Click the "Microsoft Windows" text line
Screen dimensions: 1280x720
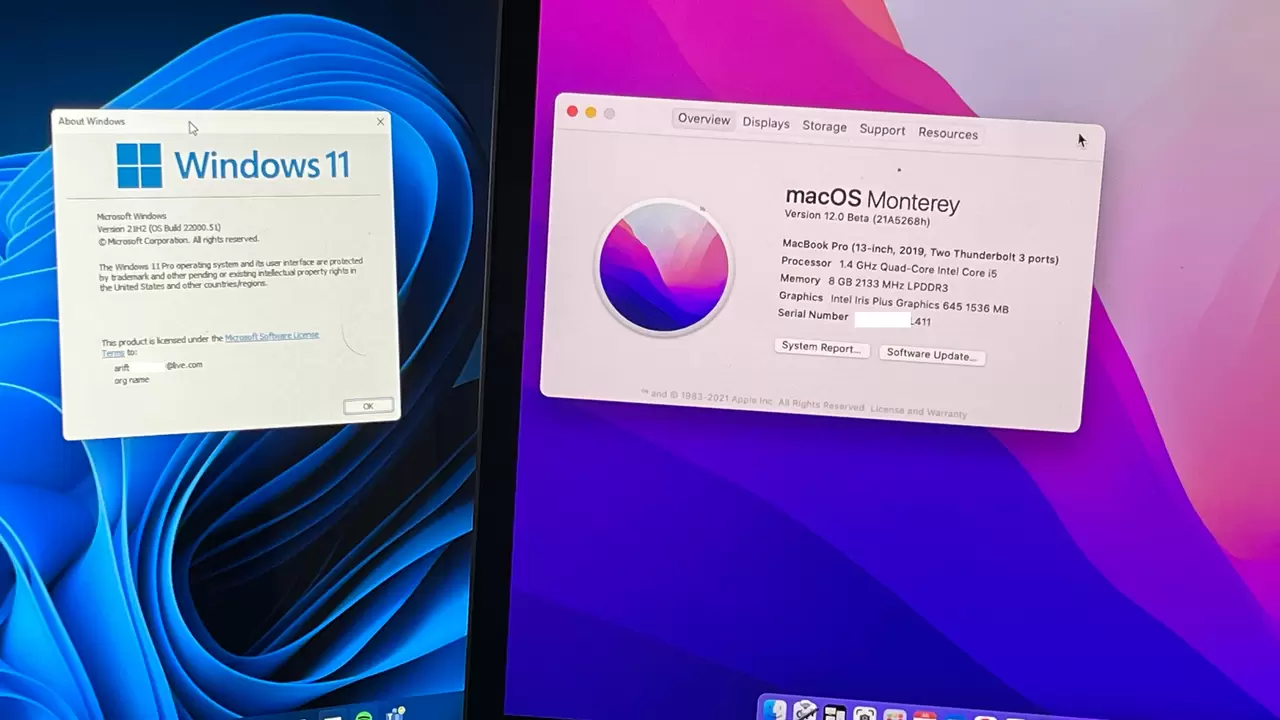pos(131,216)
